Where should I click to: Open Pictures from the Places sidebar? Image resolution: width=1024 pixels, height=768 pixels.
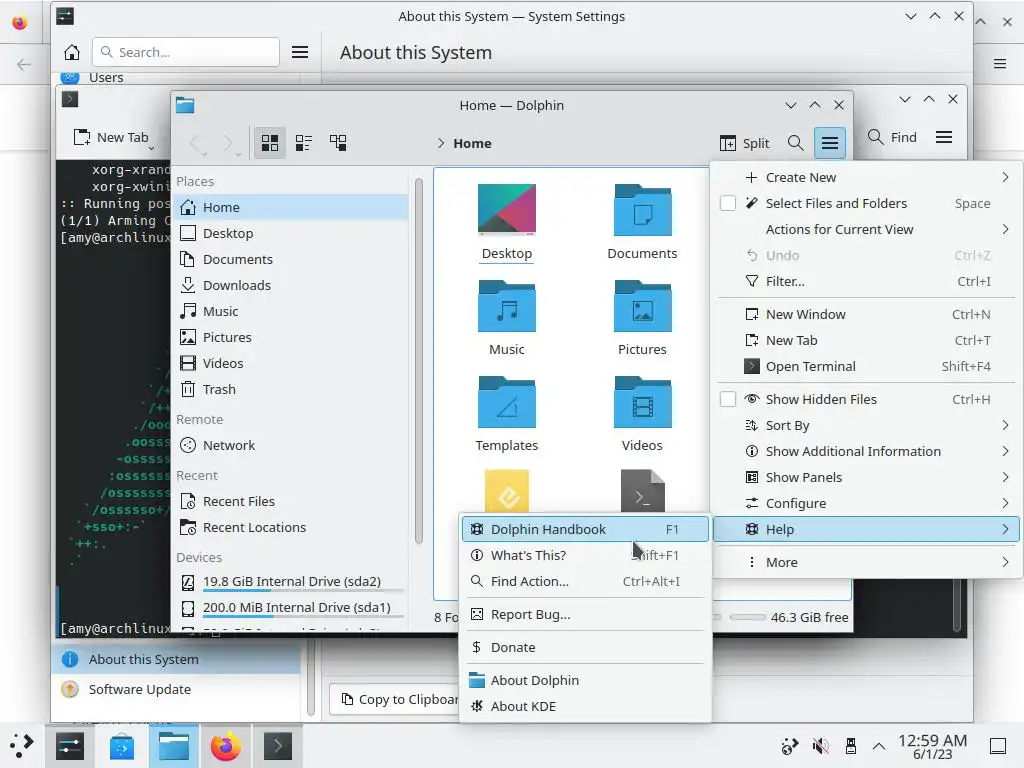pyautogui.click(x=290, y=337)
